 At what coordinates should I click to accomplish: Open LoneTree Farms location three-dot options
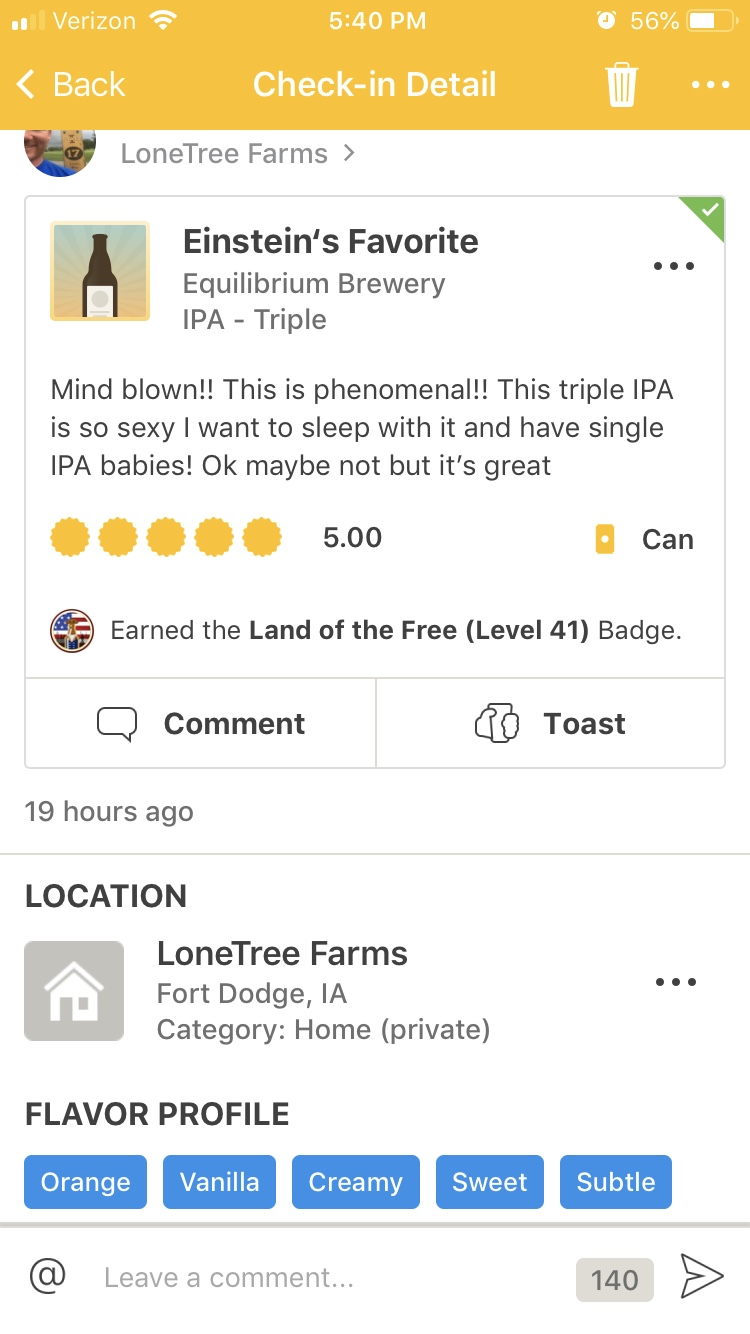(675, 982)
